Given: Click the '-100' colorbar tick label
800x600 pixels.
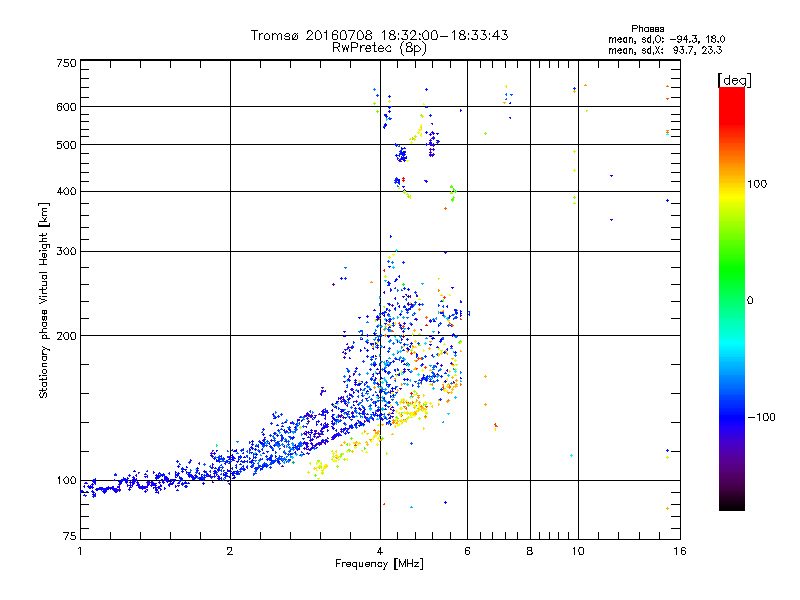Looking at the screenshot, I should coord(761,417).
